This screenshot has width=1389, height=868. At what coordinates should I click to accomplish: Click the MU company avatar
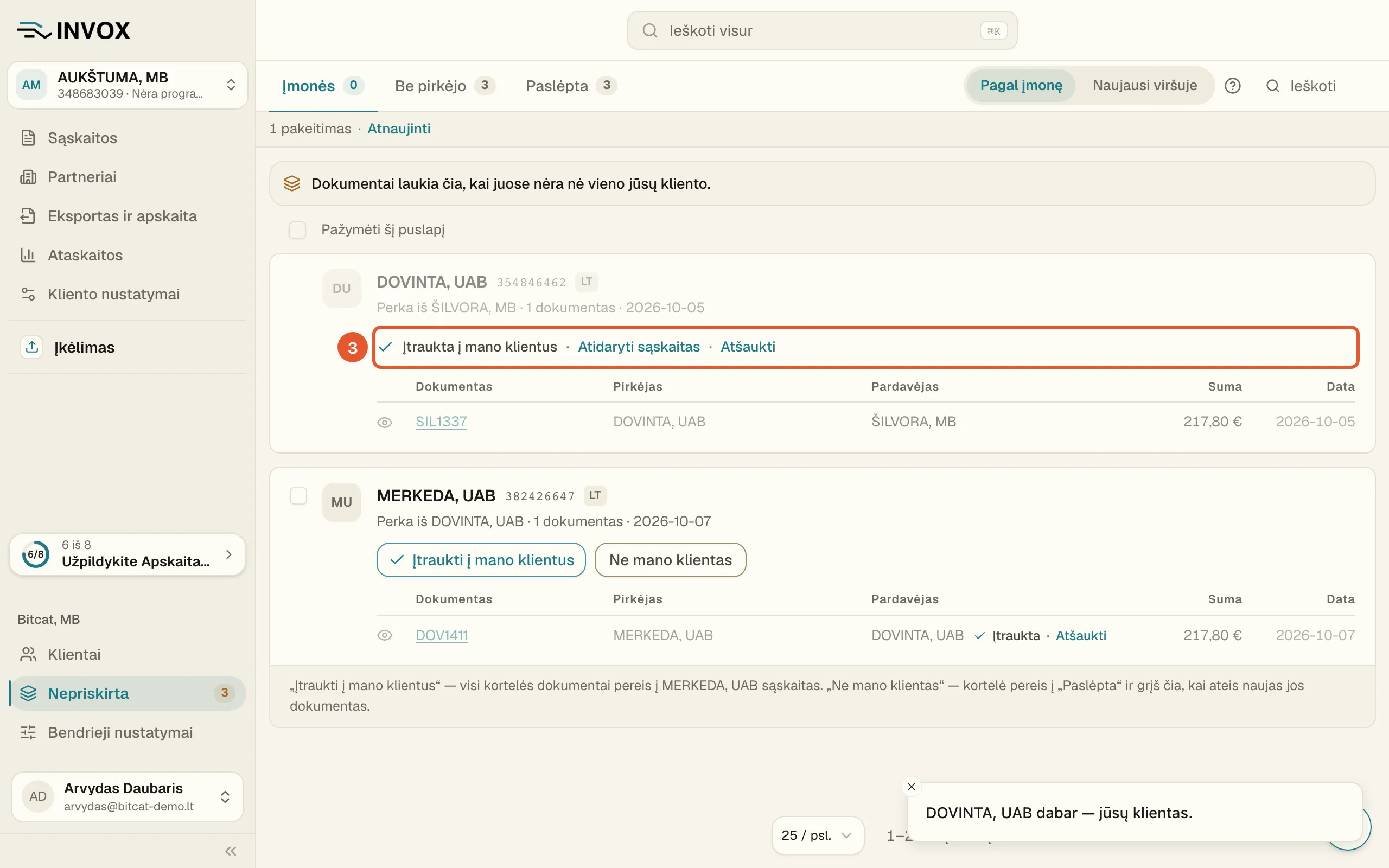(341, 502)
